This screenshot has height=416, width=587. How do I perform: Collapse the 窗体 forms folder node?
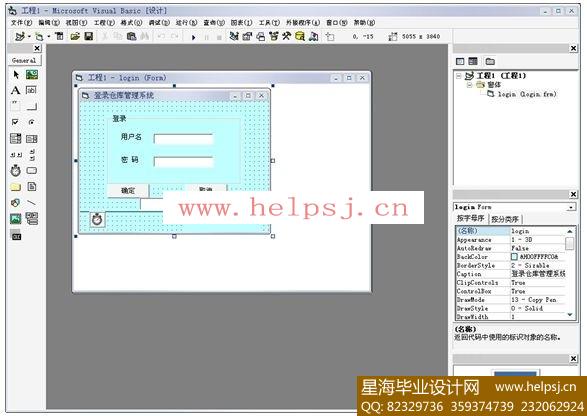click(470, 85)
